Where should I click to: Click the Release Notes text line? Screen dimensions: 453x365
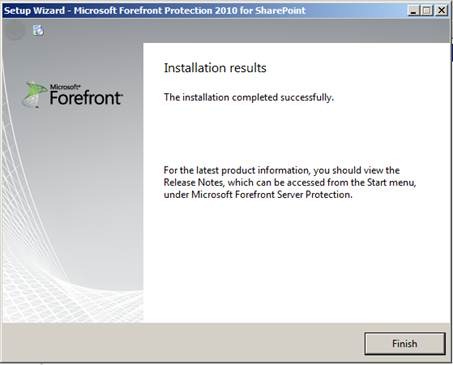tap(290, 182)
